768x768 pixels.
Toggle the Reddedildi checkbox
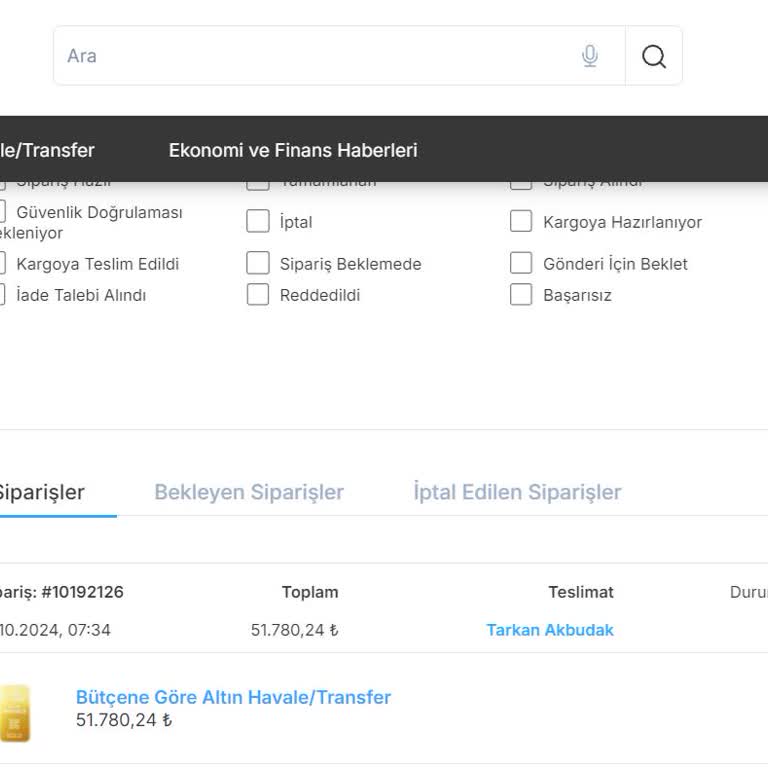tap(258, 294)
